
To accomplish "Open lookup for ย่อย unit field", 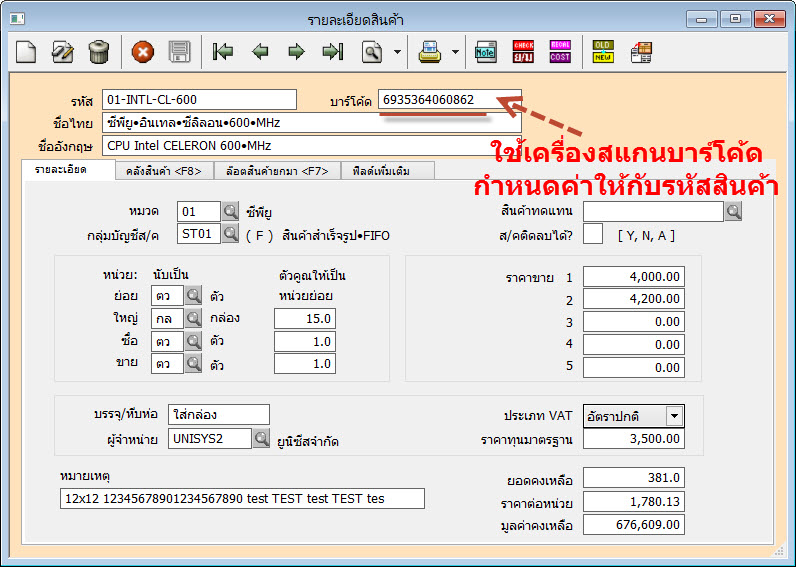I will (193, 295).
